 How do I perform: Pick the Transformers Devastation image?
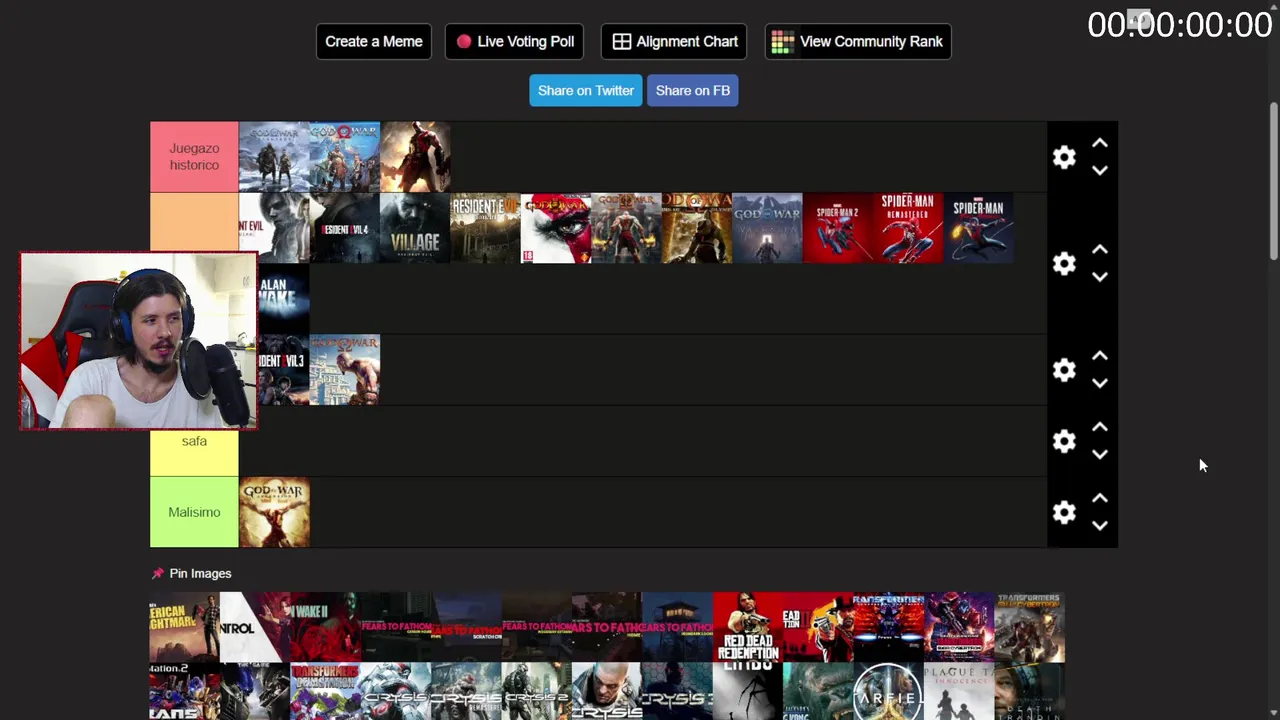tap(325, 692)
